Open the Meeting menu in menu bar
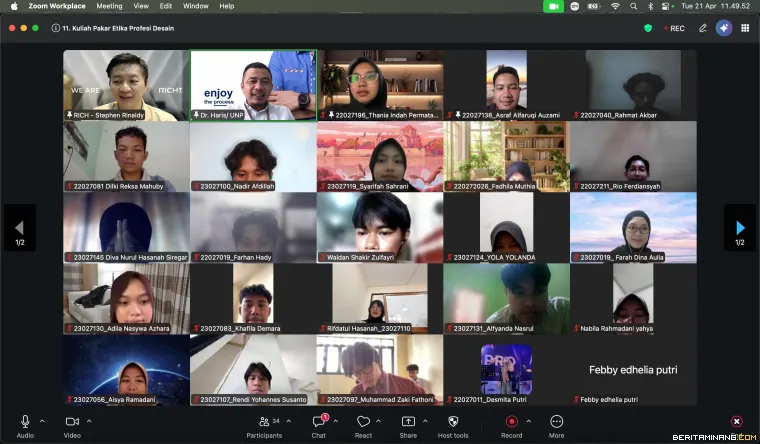Image resolution: width=760 pixels, height=444 pixels. [109, 6]
